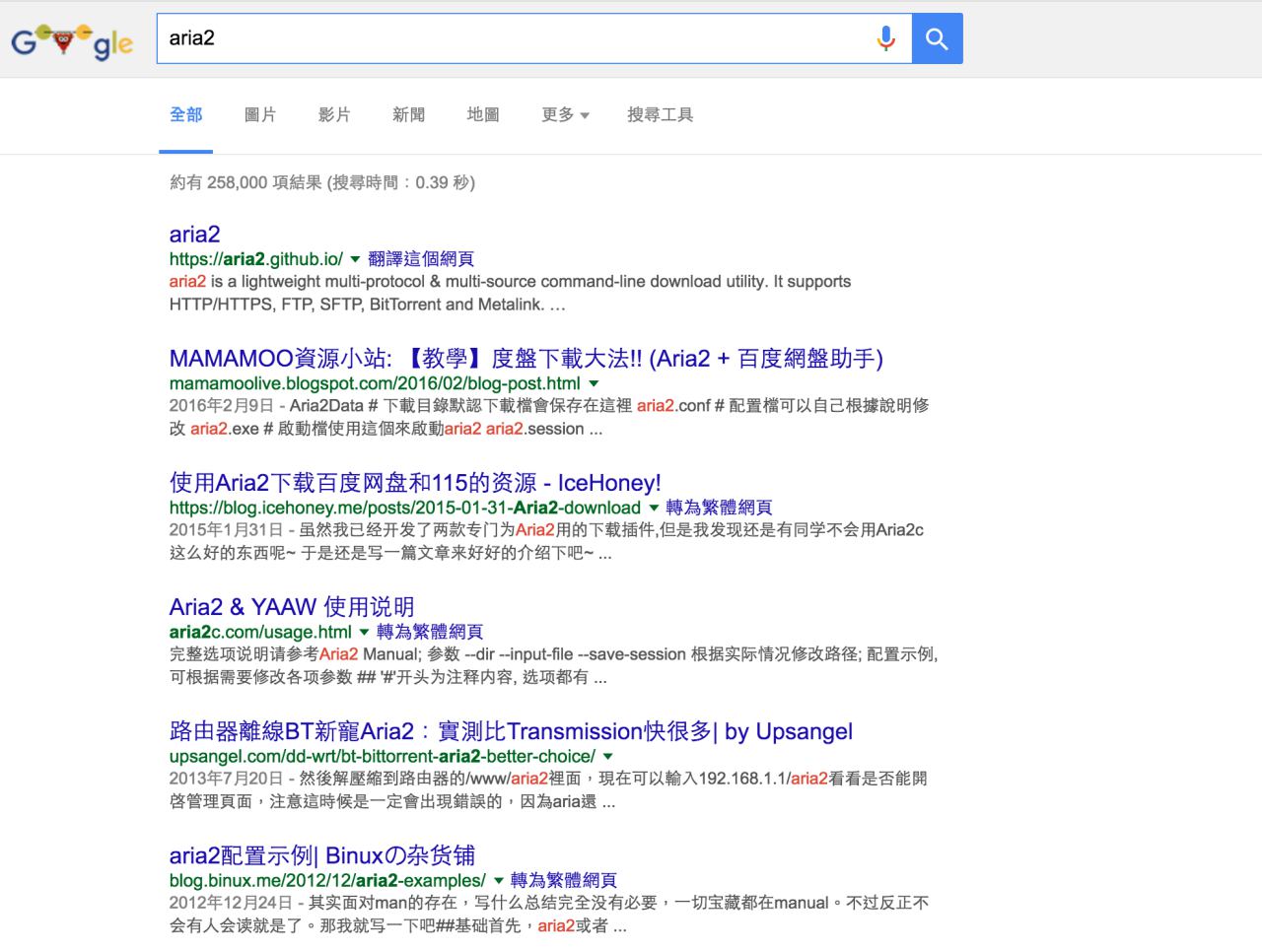The height and width of the screenshot is (952, 1262).
Task: Click the https://aria2.github.io/ URL text
Action: [x=256, y=259]
